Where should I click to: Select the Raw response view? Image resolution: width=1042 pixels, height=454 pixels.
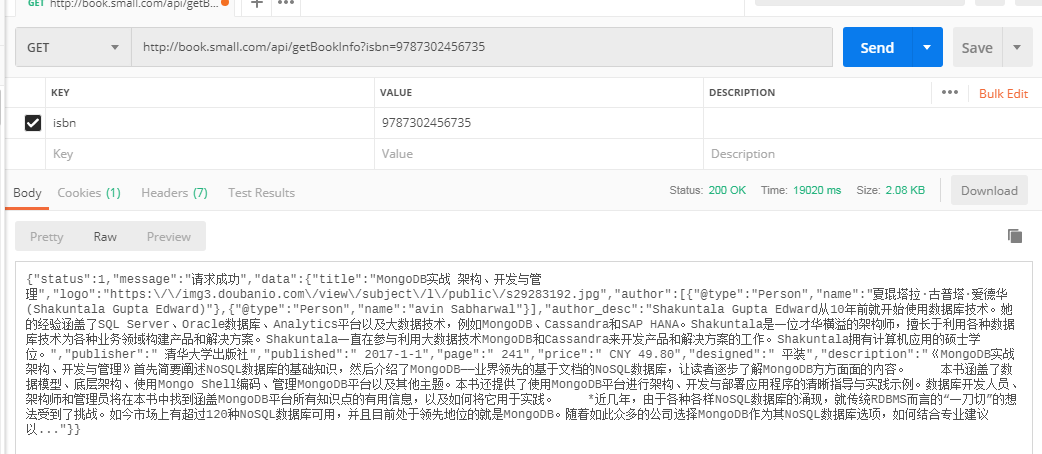tap(105, 237)
